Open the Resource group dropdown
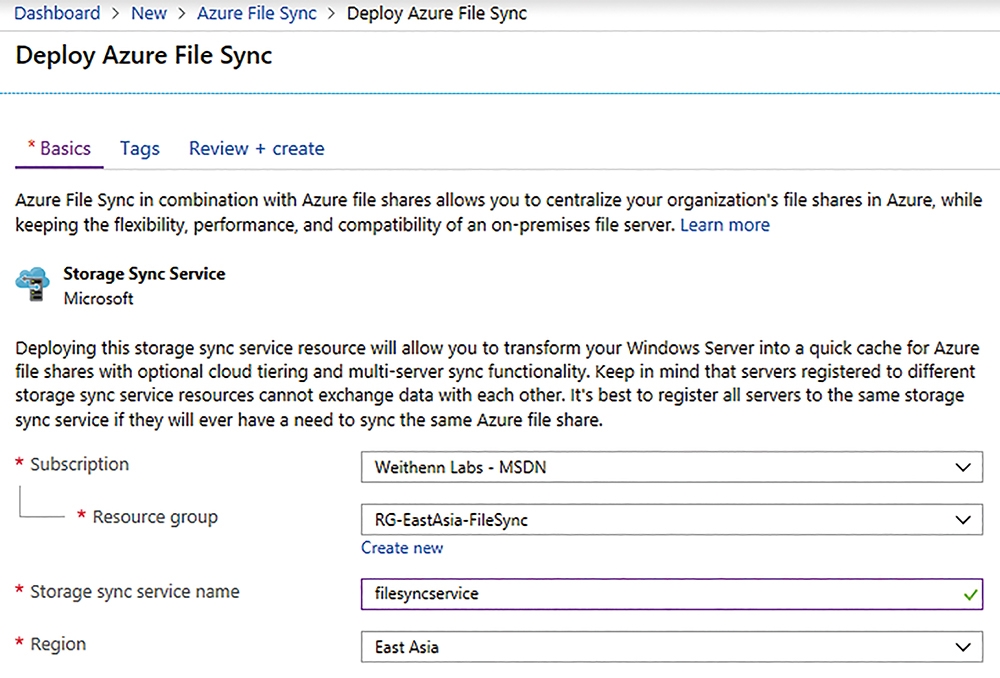 [672, 520]
